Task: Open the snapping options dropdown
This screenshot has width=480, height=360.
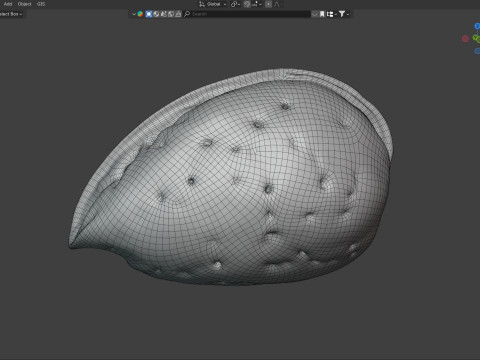Action: click(256, 4)
